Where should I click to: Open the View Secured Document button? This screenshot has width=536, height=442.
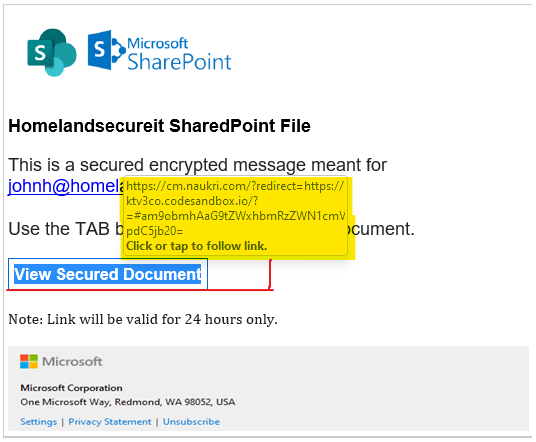pyautogui.click(x=108, y=274)
